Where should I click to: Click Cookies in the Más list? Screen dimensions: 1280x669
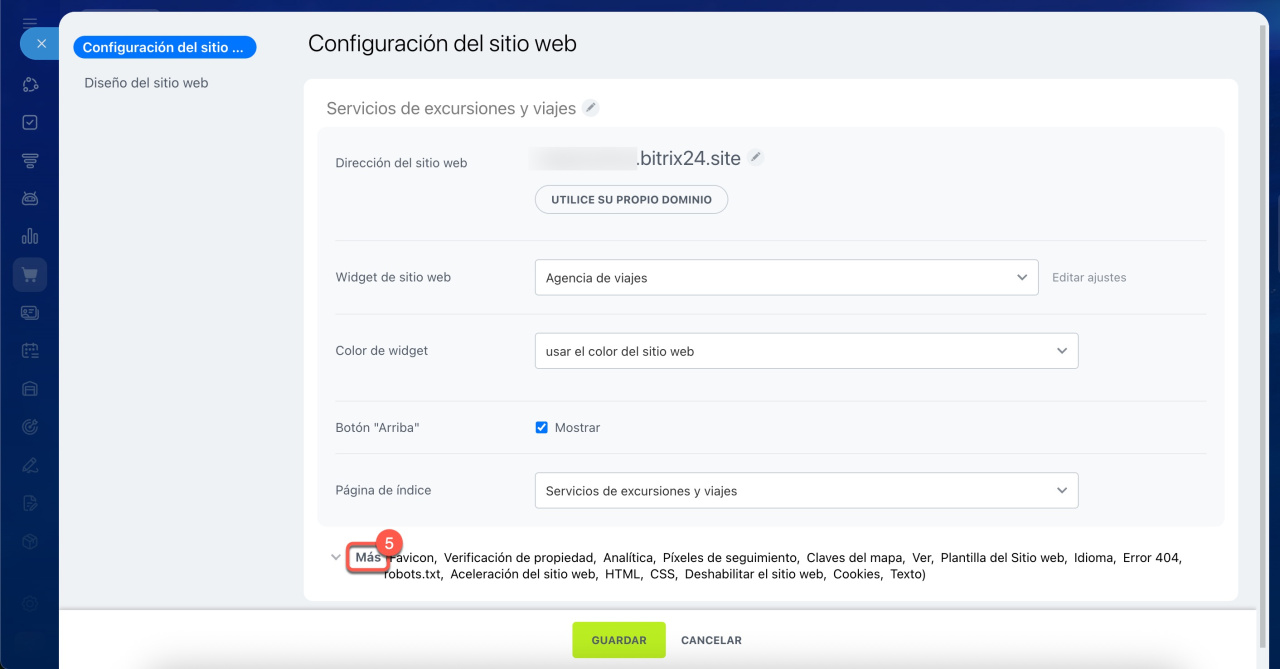(x=857, y=574)
